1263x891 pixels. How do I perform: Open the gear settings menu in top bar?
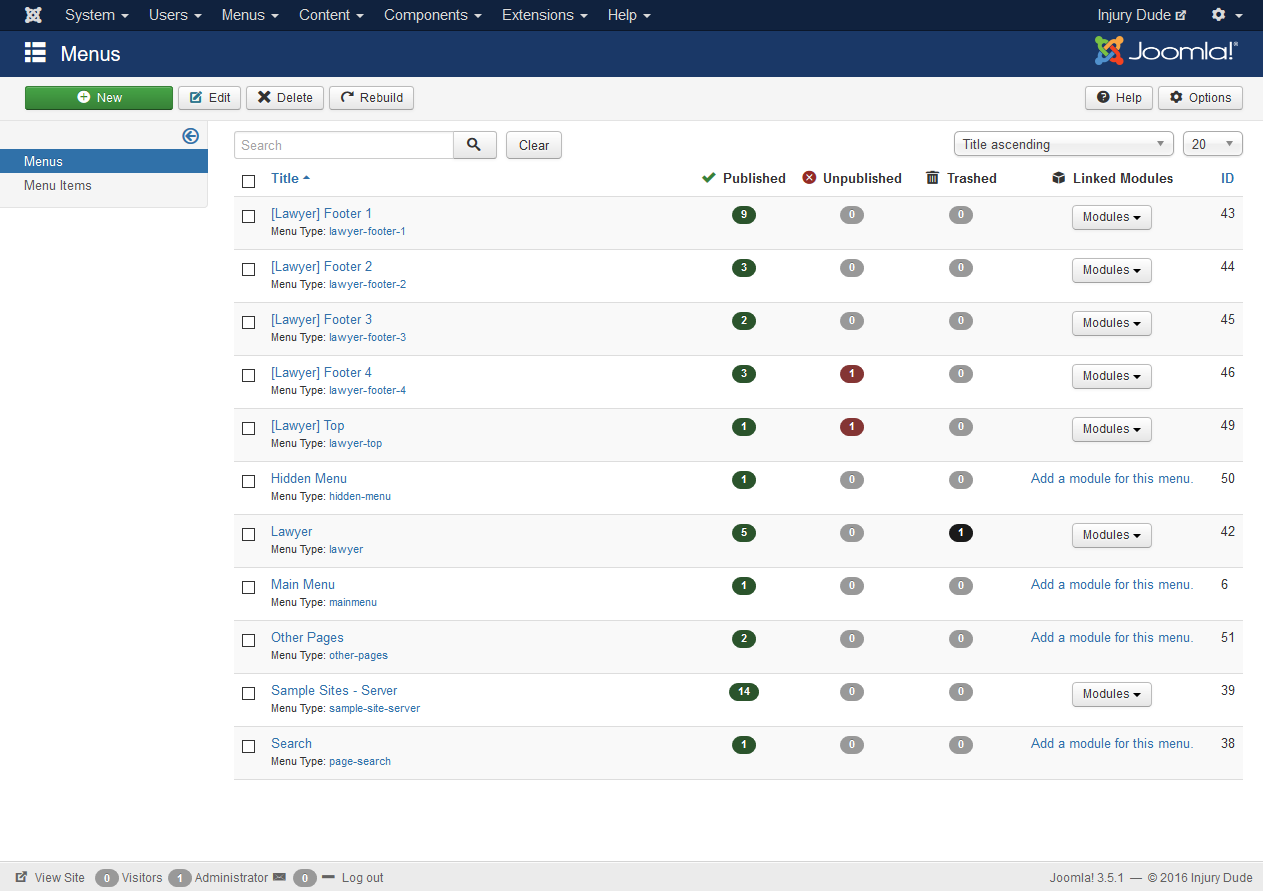1226,15
